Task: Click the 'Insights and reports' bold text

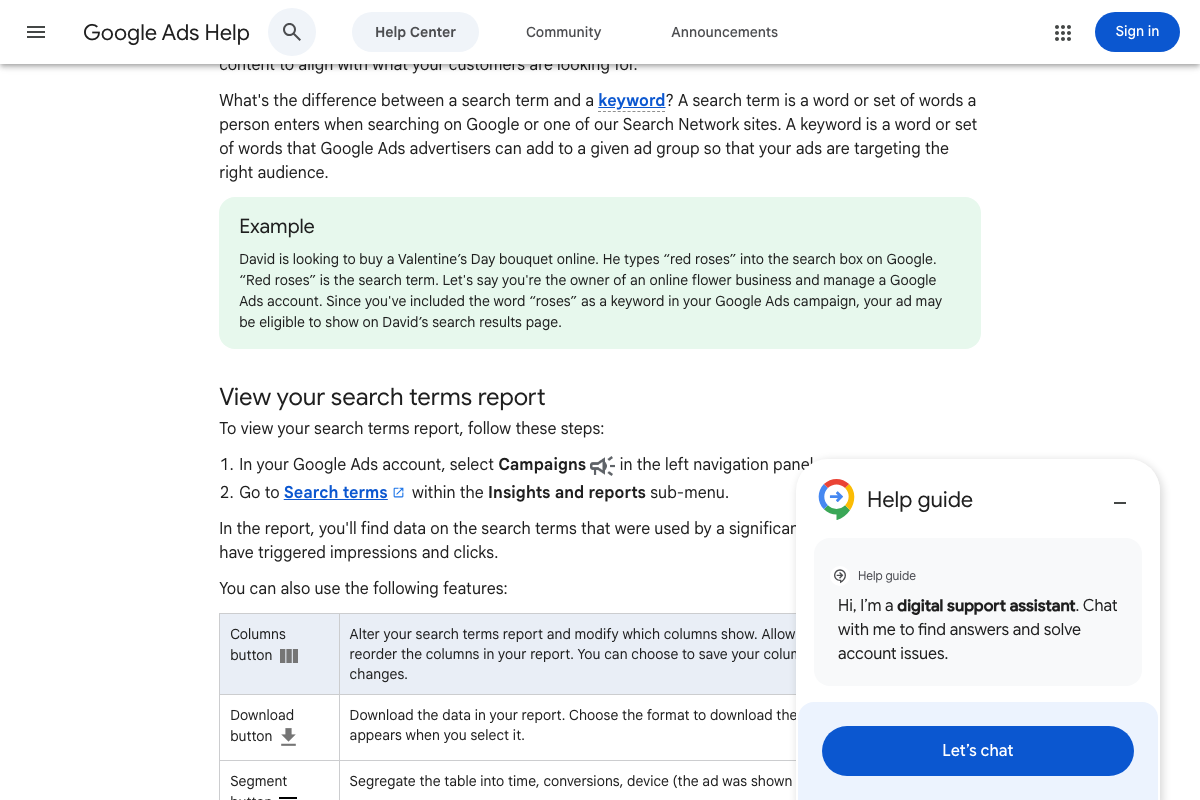Action: click(567, 492)
